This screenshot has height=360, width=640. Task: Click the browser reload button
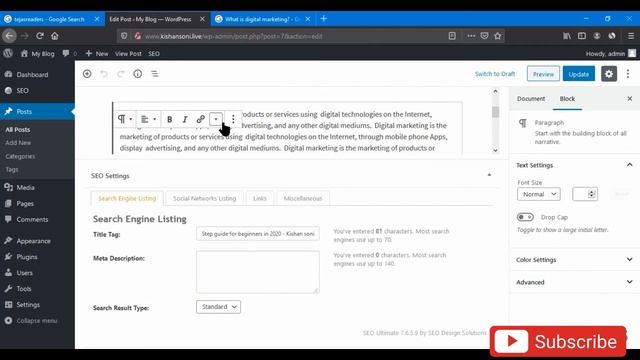tap(40, 36)
